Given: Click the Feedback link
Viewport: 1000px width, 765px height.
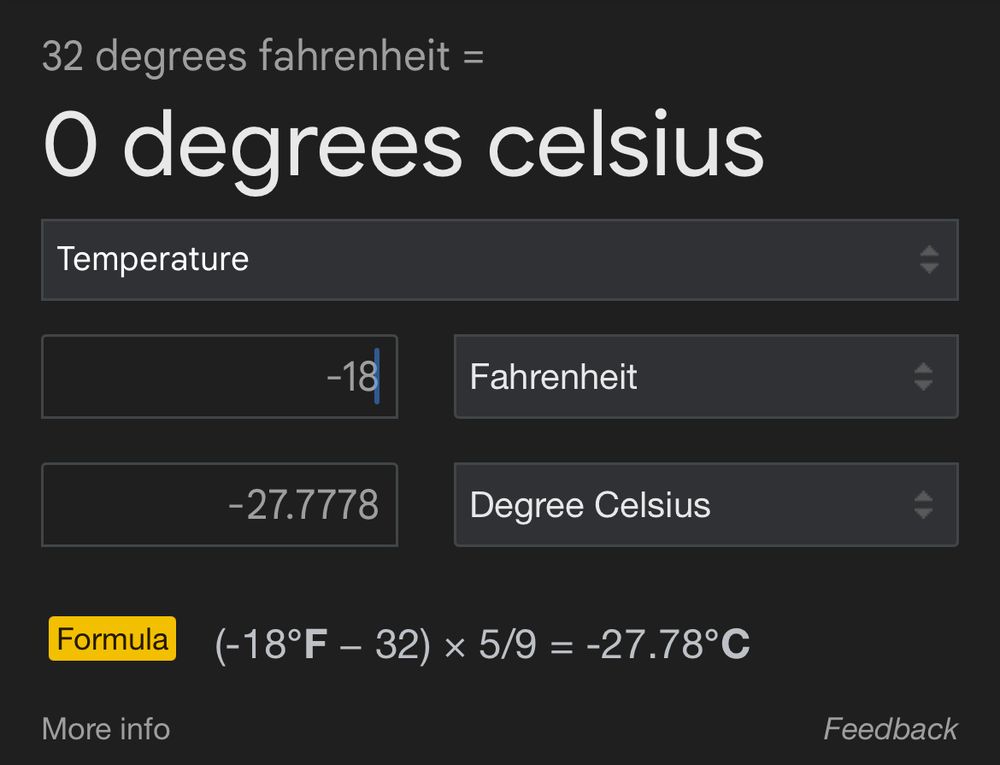Looking at the screenshot, I should click(890, 729).
